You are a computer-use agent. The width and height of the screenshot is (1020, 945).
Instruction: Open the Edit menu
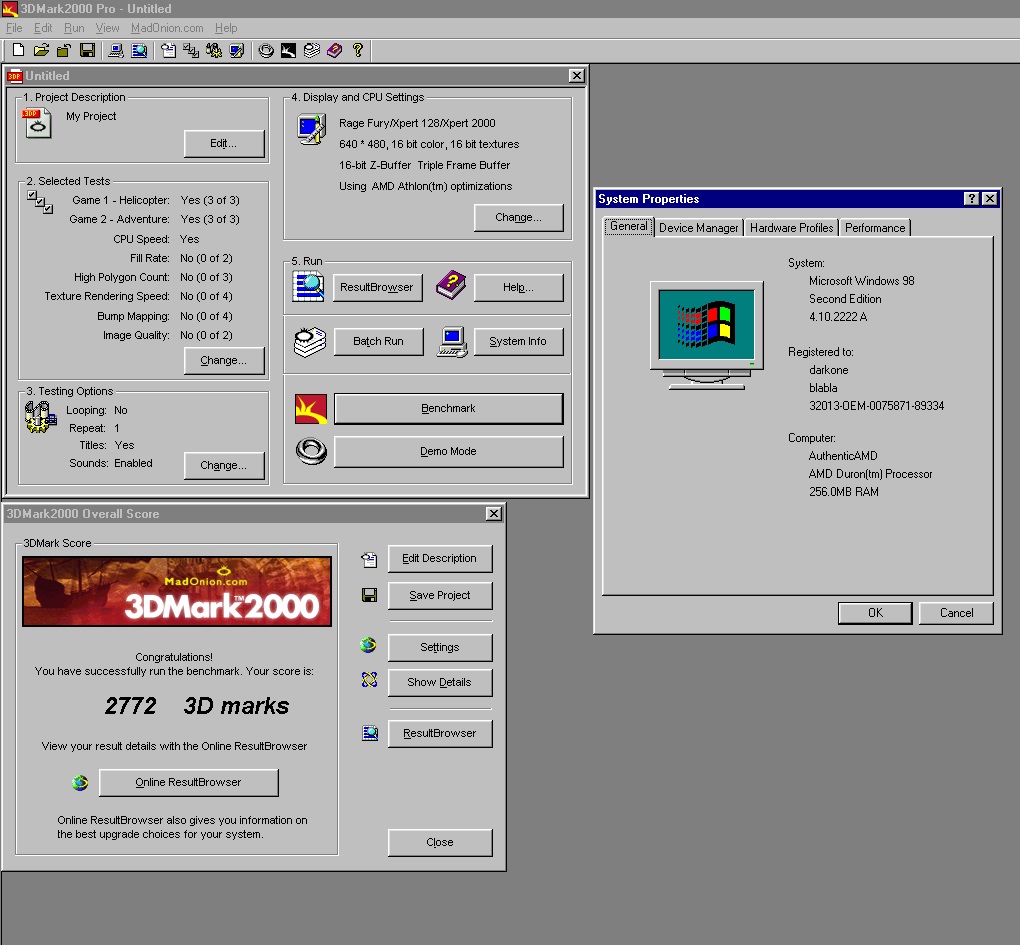[43, 28]
